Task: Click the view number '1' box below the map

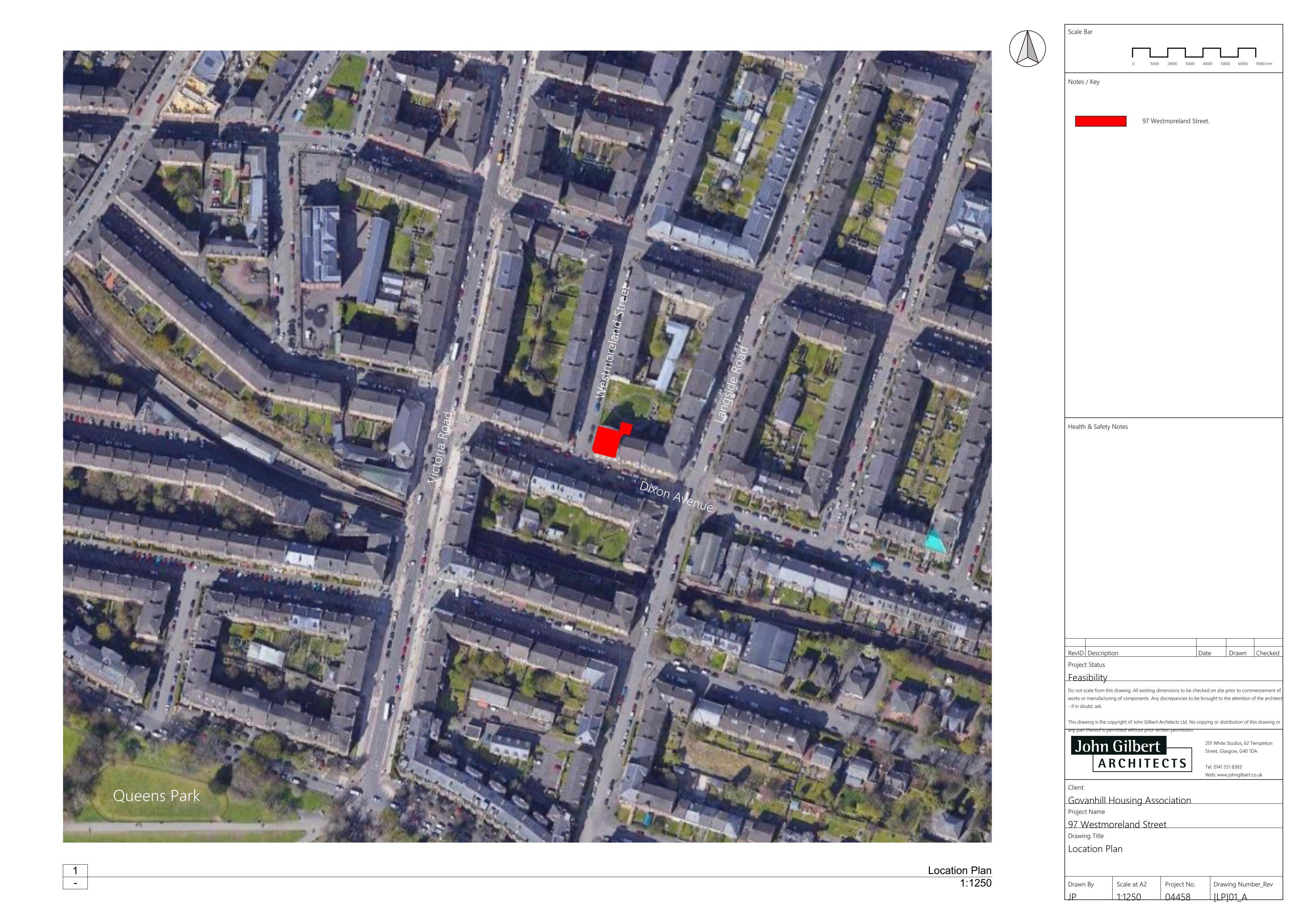Action: pyautogui.click(x=75, y=870)
